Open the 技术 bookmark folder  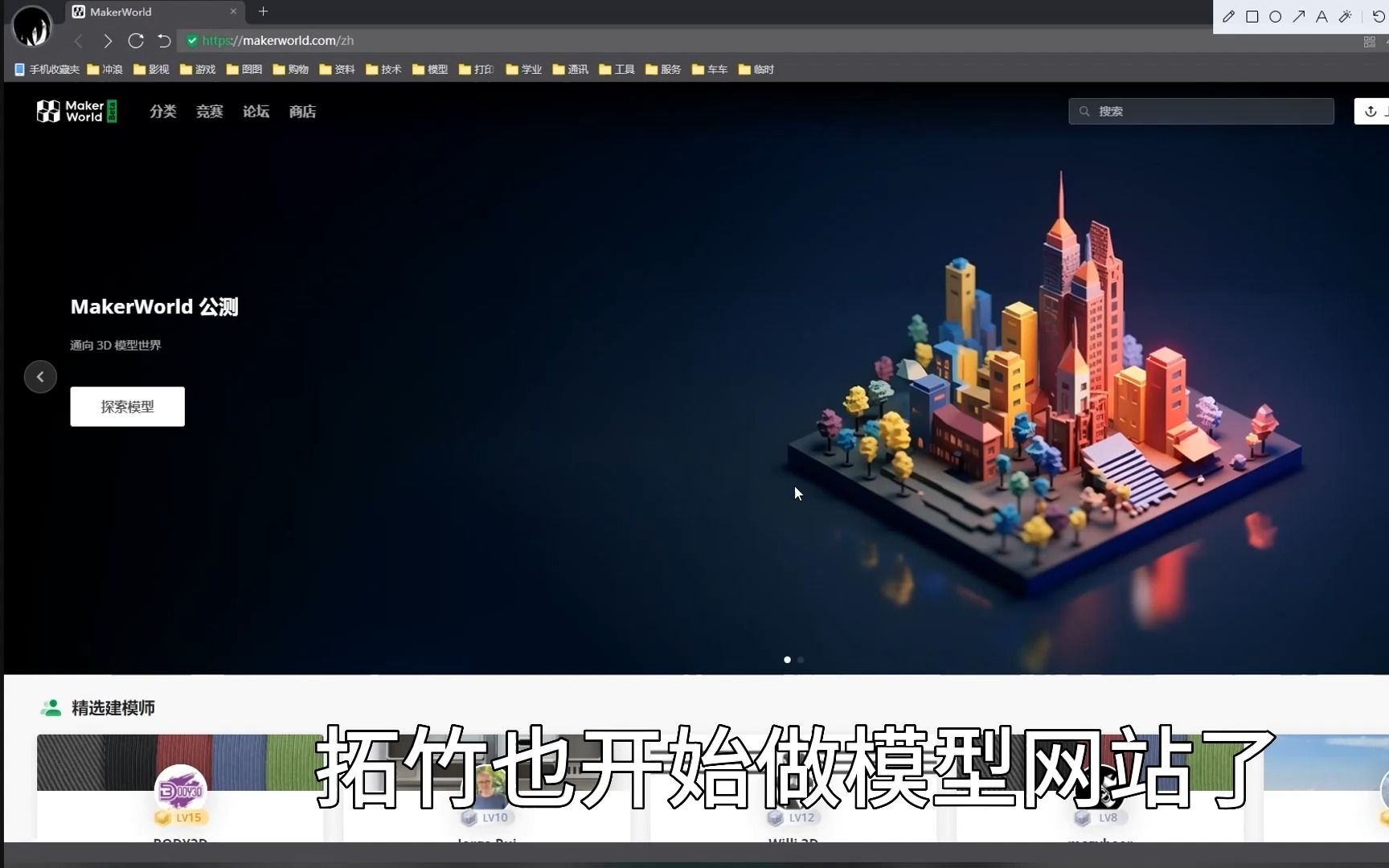pos(383,69)
